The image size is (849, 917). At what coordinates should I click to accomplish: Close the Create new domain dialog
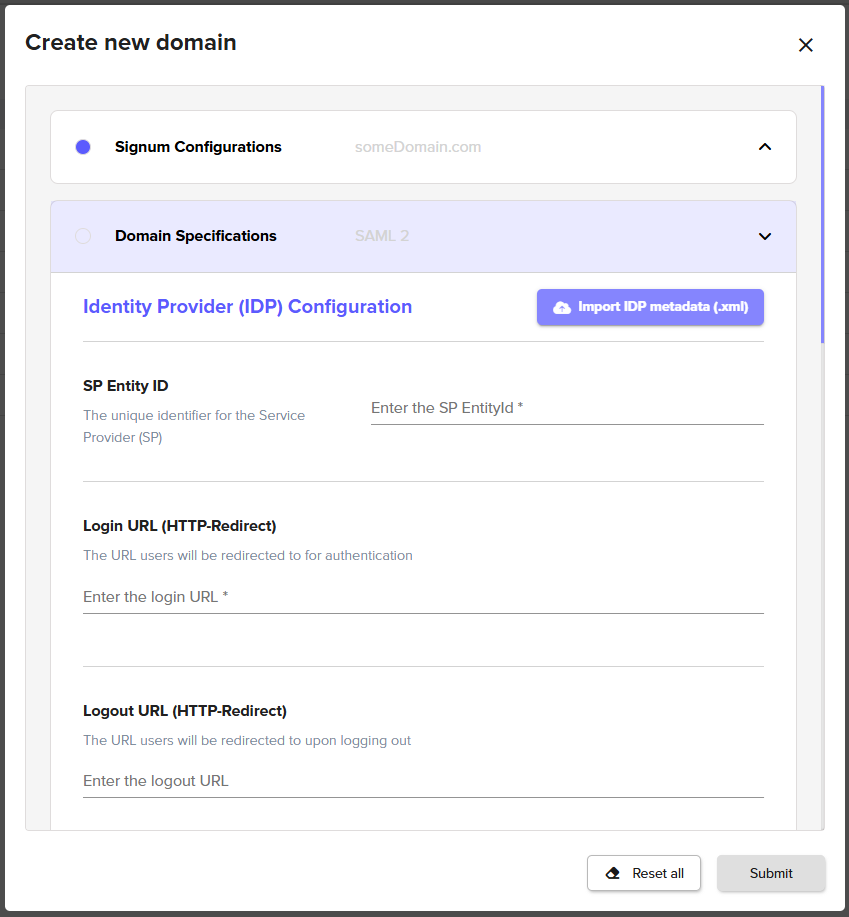tap(806, 45)
